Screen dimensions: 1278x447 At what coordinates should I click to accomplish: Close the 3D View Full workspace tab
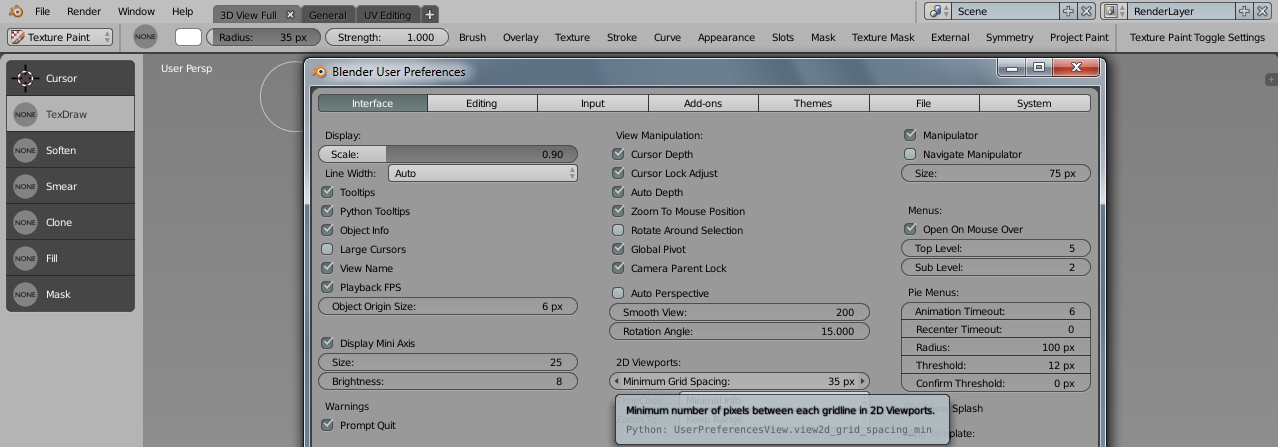tap(290, 15)
